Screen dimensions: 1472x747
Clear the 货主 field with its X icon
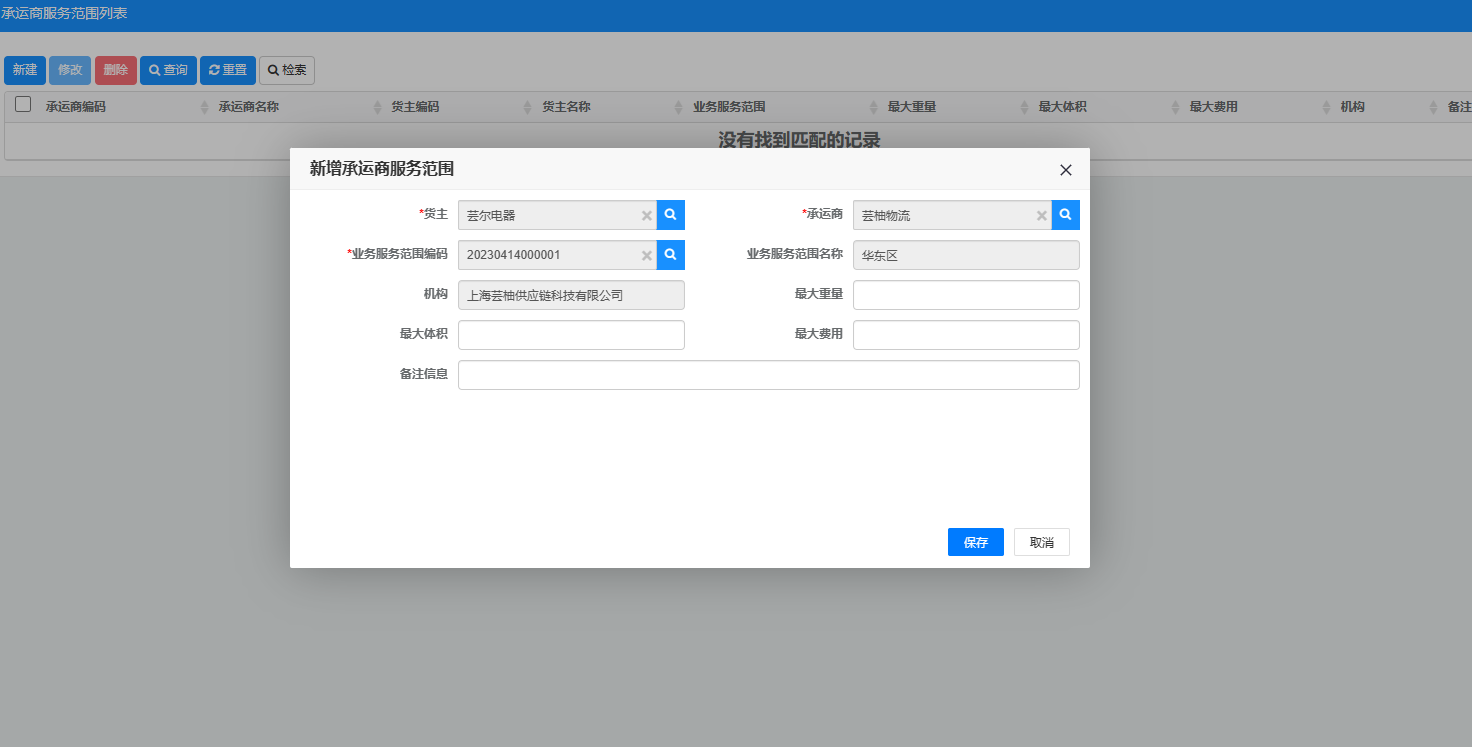click(x=647, y=216)
